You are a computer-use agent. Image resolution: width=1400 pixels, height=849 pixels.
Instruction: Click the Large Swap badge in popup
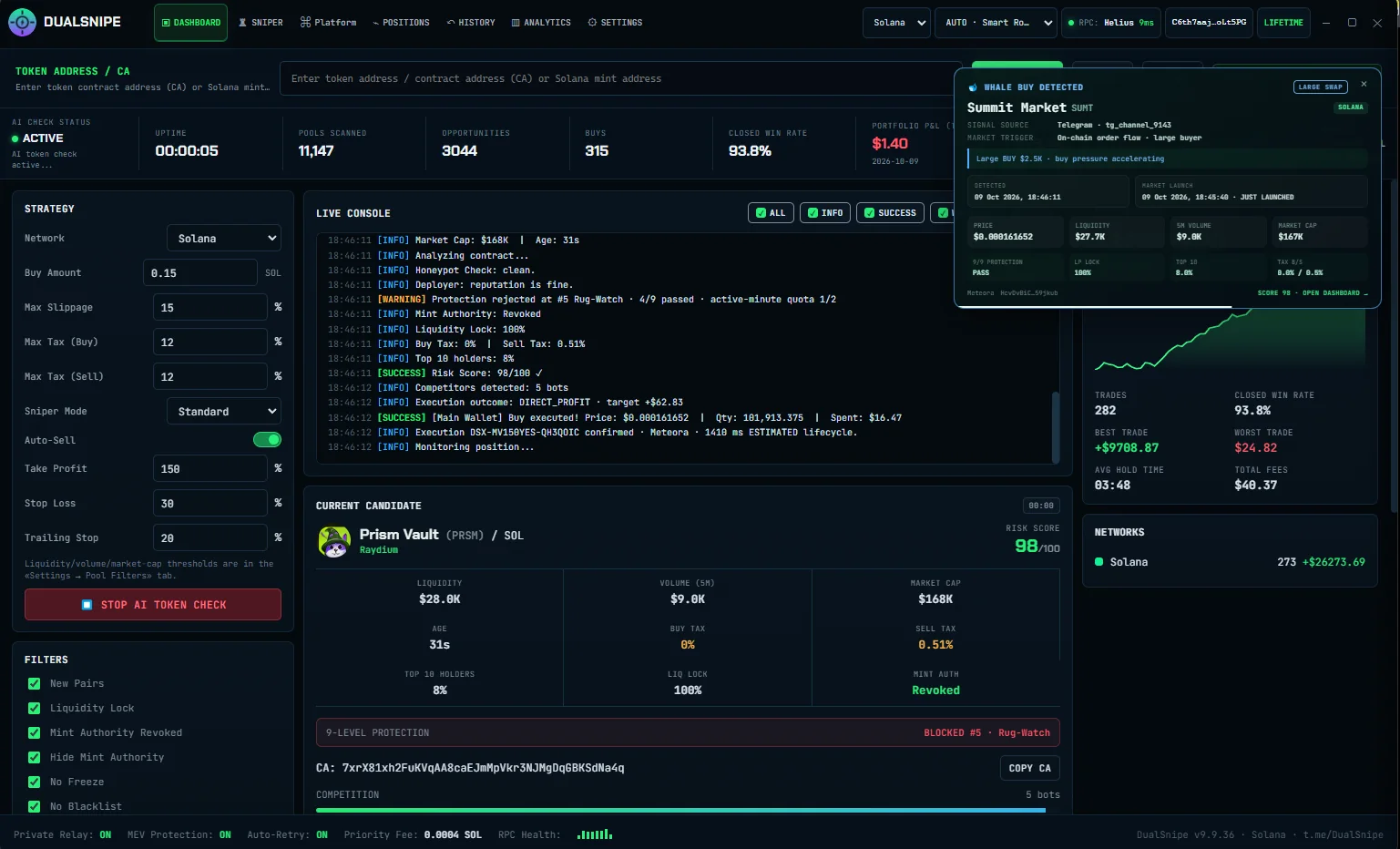coord(1321,87)
